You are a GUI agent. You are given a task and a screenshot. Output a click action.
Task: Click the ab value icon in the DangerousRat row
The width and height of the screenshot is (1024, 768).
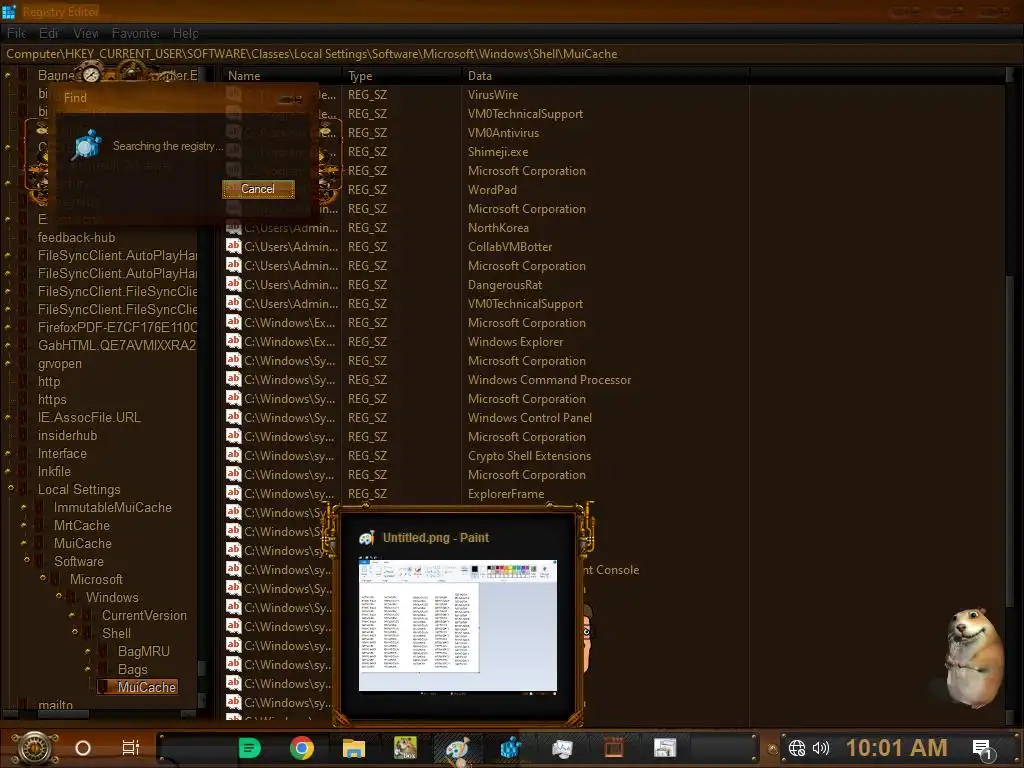click(234, 284)
